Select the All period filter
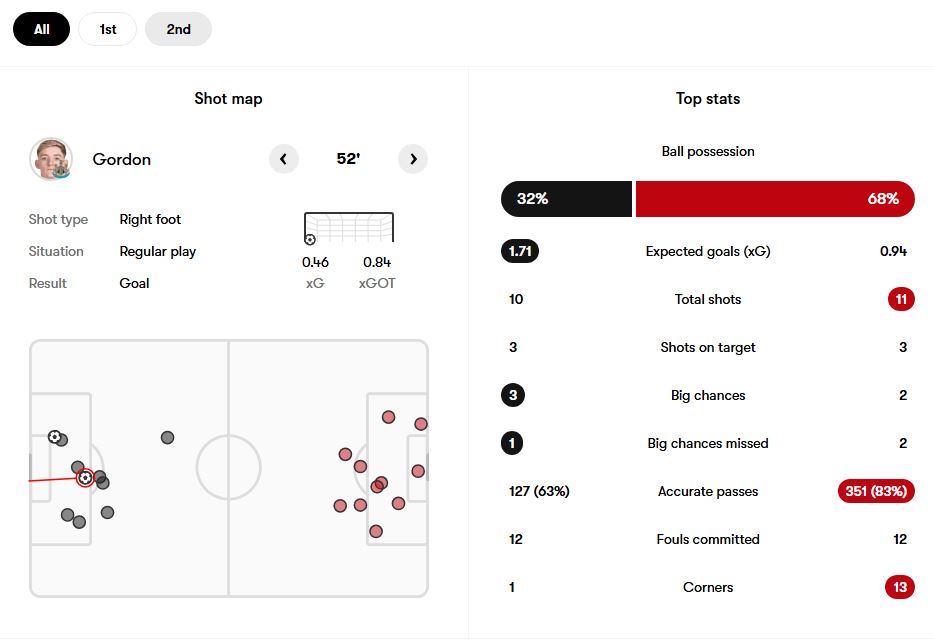Viewport: 934px width, 640px height. [41, 29]
